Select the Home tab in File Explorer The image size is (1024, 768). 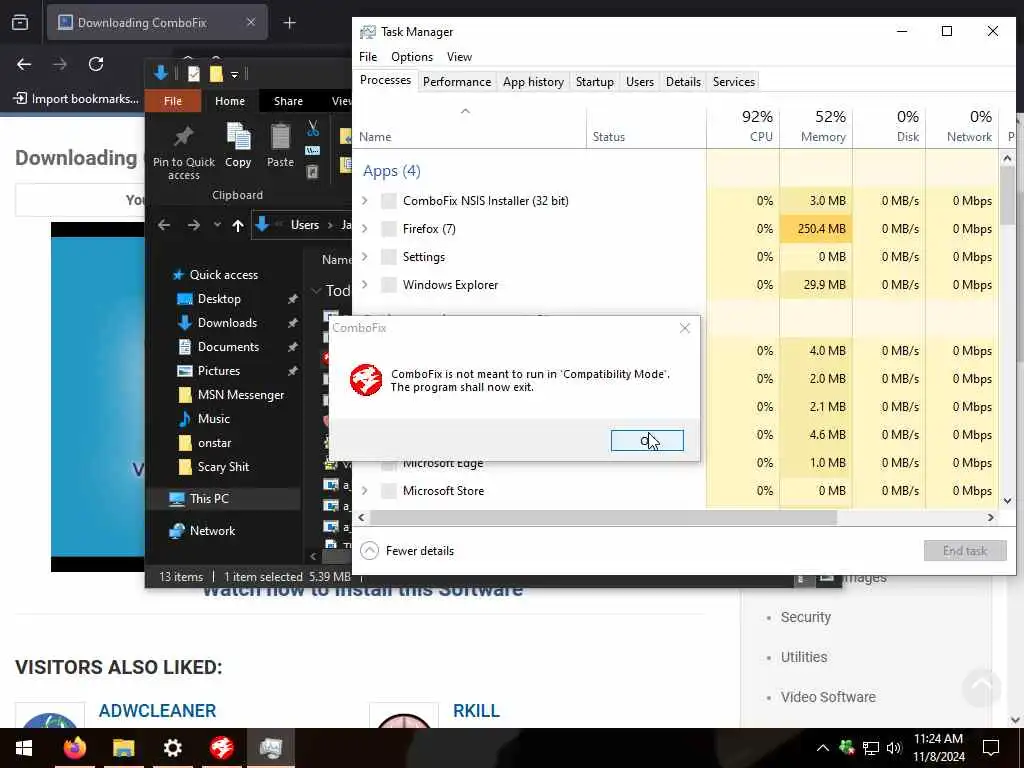click(x=230, y=101)
